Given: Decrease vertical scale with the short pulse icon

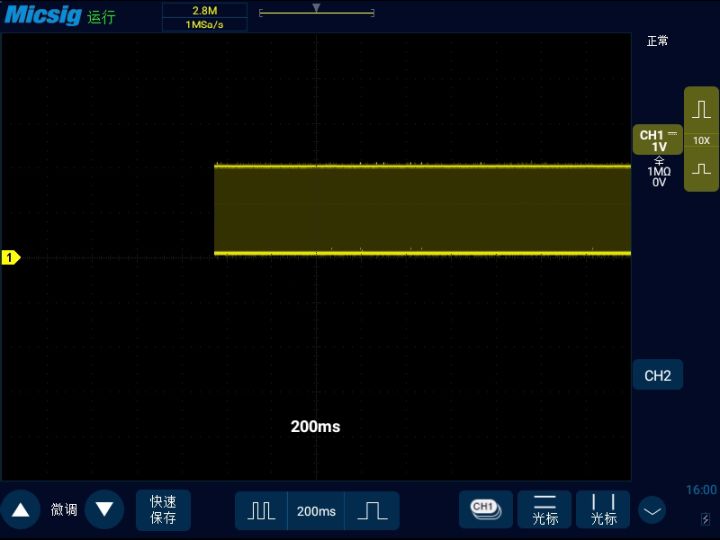Looking at the screenshot, I should [701, 169].
